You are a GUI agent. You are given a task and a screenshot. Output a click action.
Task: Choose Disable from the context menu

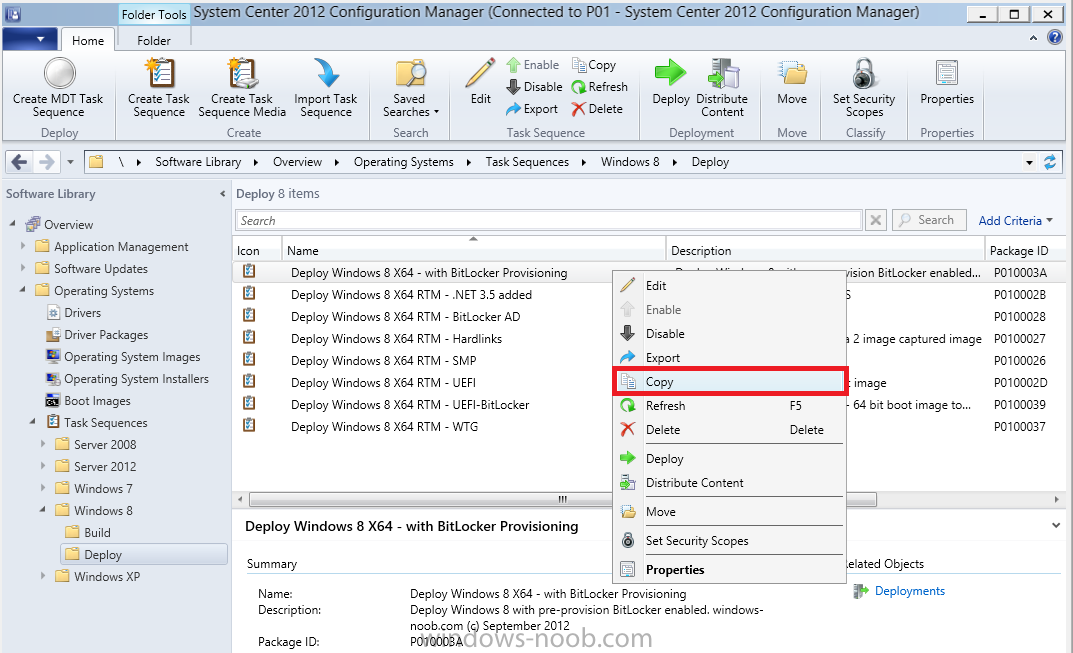729,333
